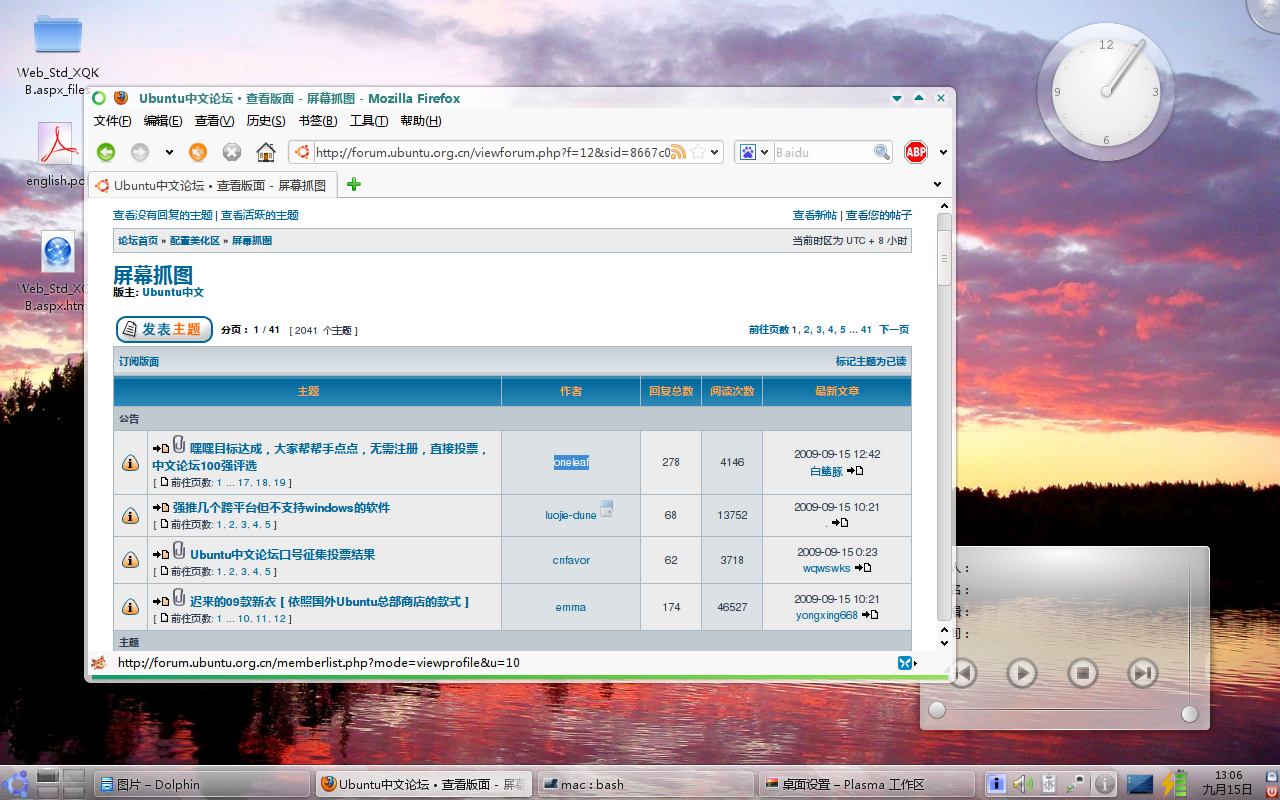
Task: Click the battery monitor tray icon
Action: tap(1175, 784)
